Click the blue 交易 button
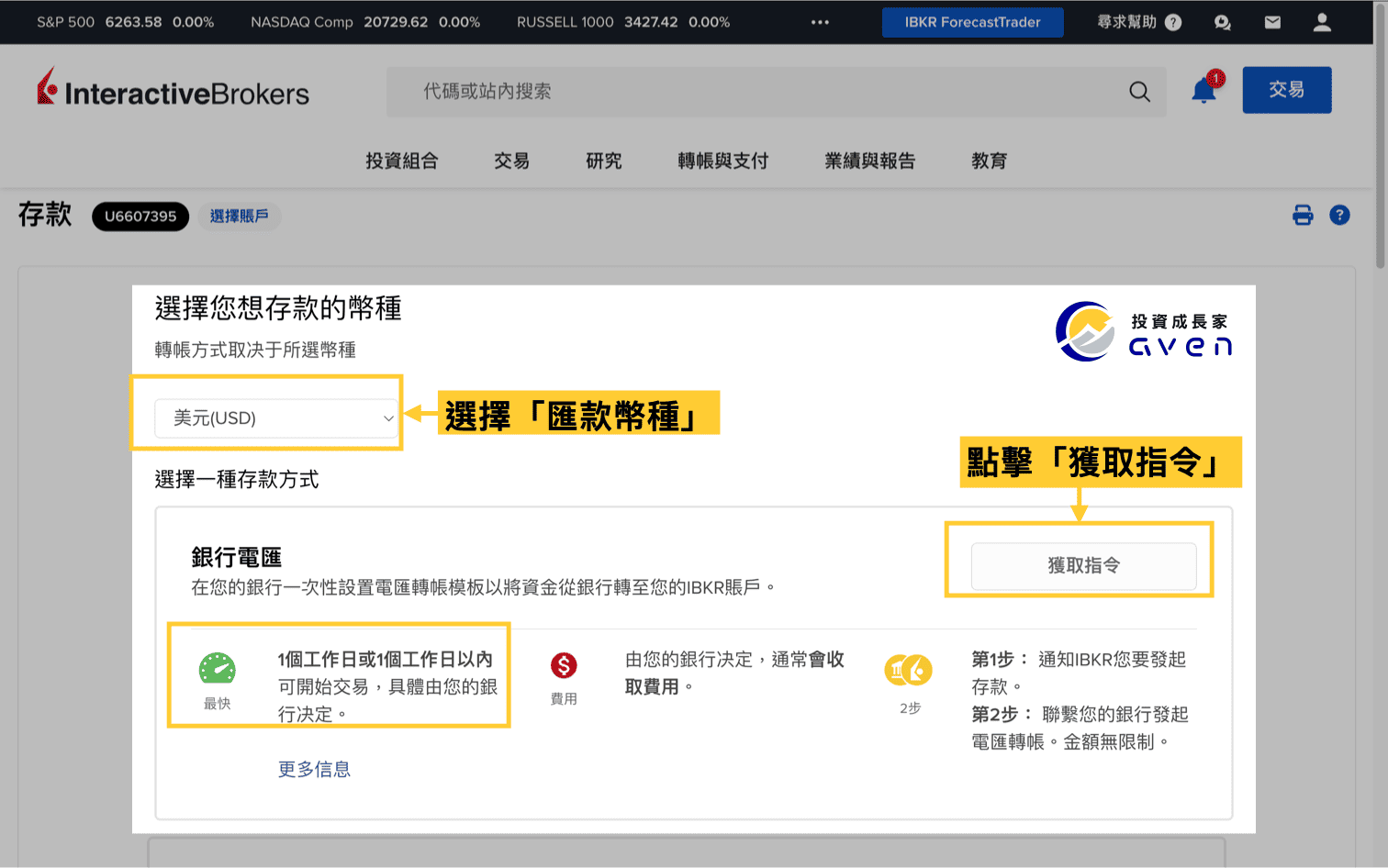 tap(1287, 90)
